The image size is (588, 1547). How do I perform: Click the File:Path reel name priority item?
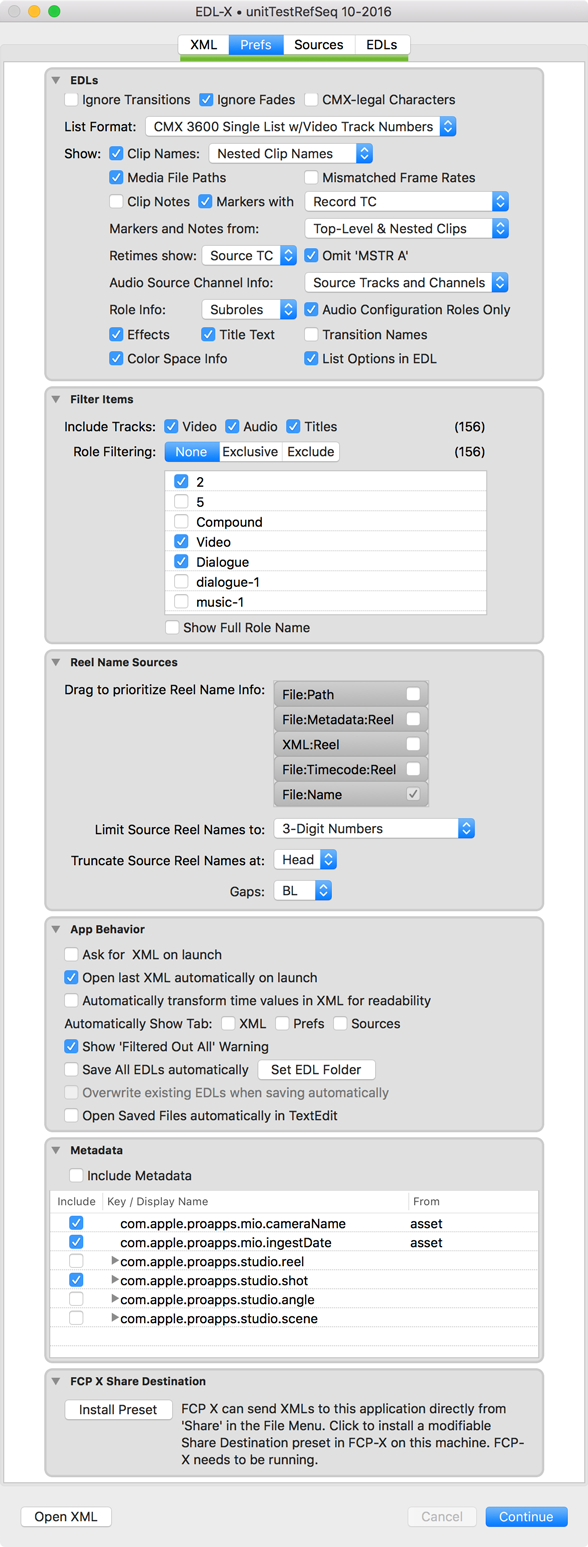(350, 694)
